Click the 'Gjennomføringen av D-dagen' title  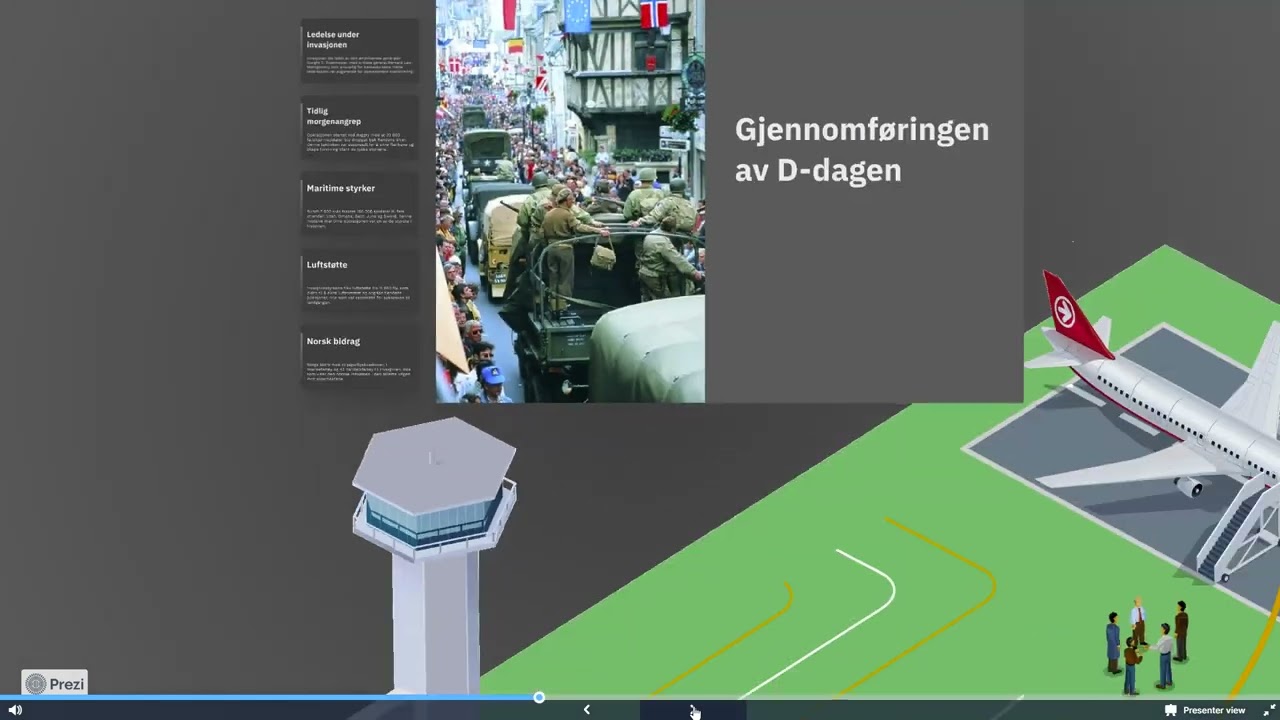861,149
